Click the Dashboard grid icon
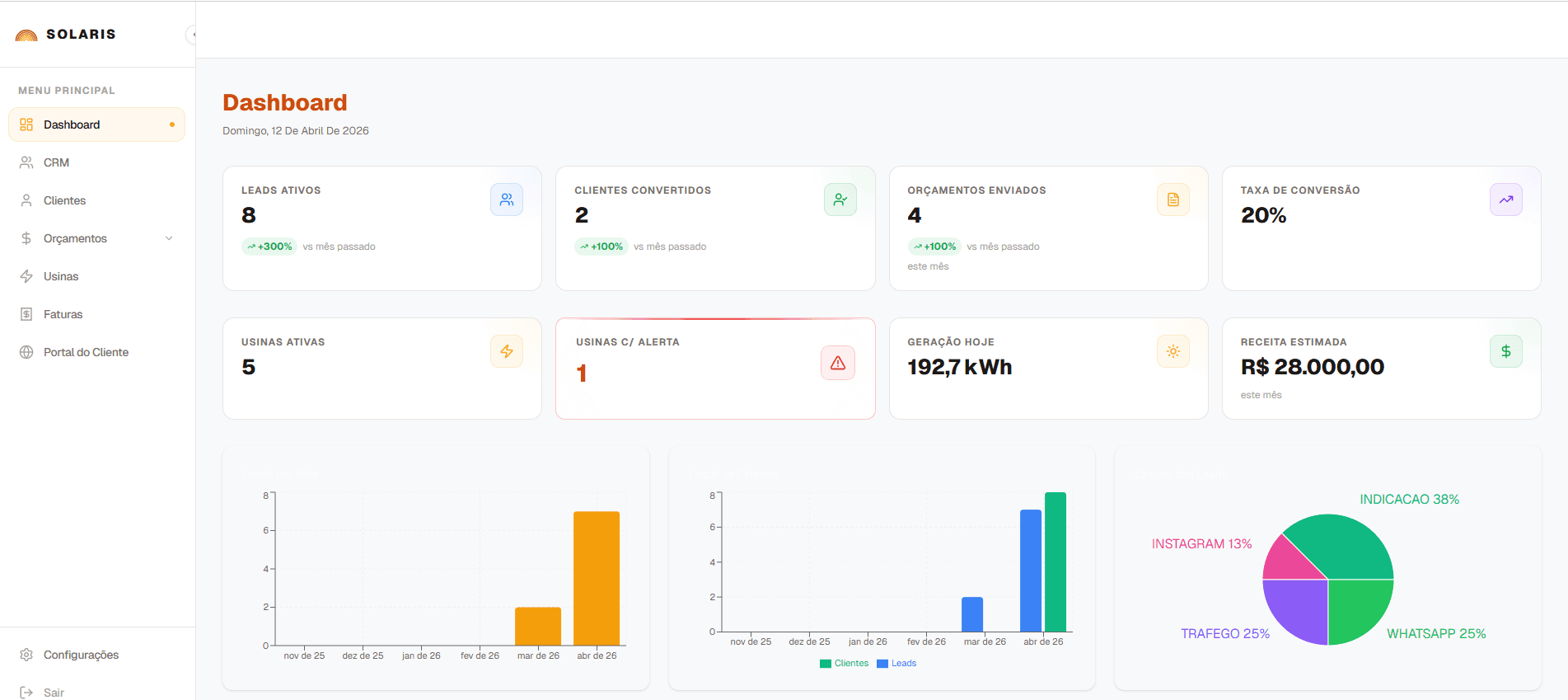The image size is (1568, 700). tap(26, 124)
